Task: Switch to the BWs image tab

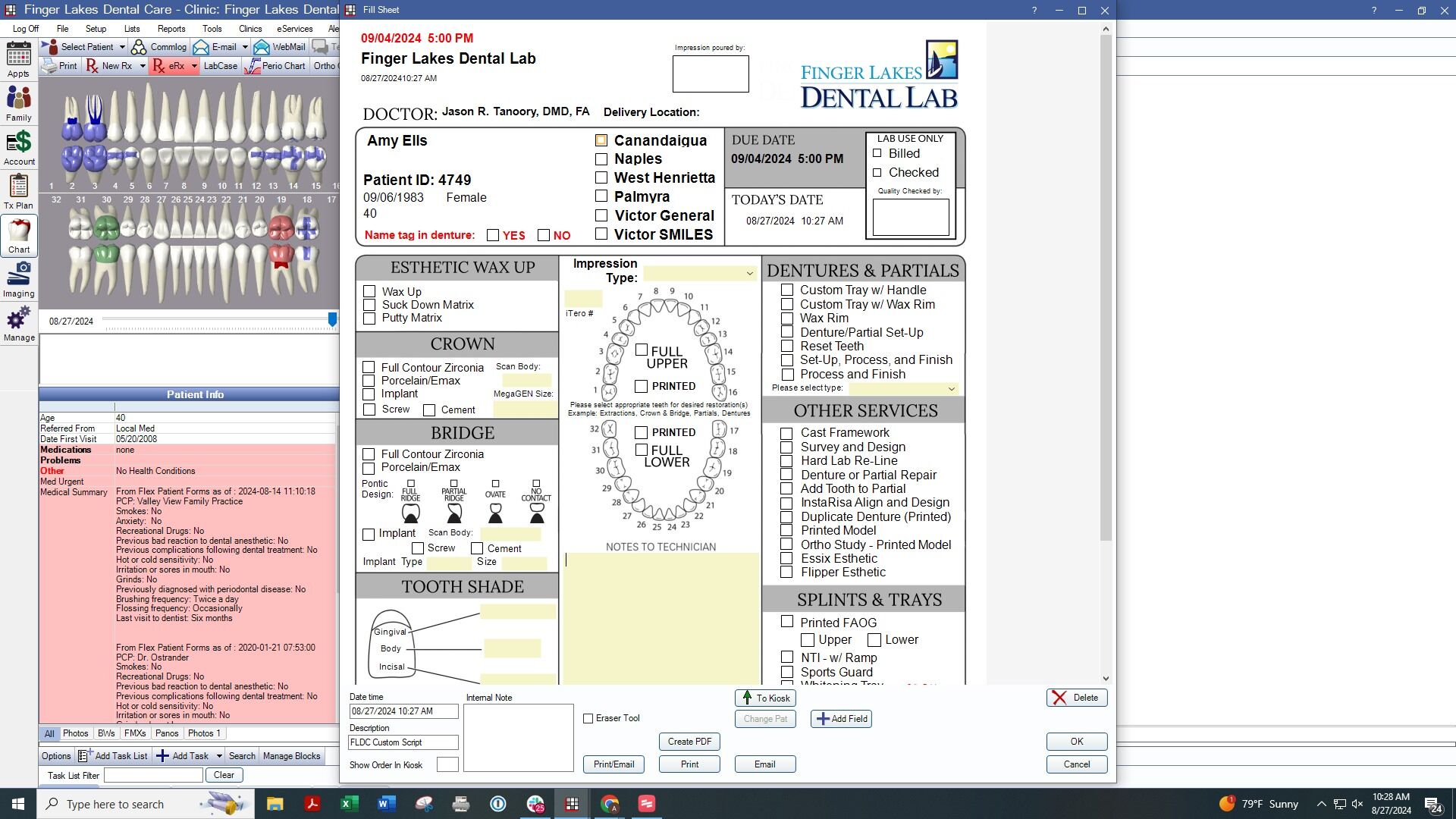Action: tap(106, 733)
